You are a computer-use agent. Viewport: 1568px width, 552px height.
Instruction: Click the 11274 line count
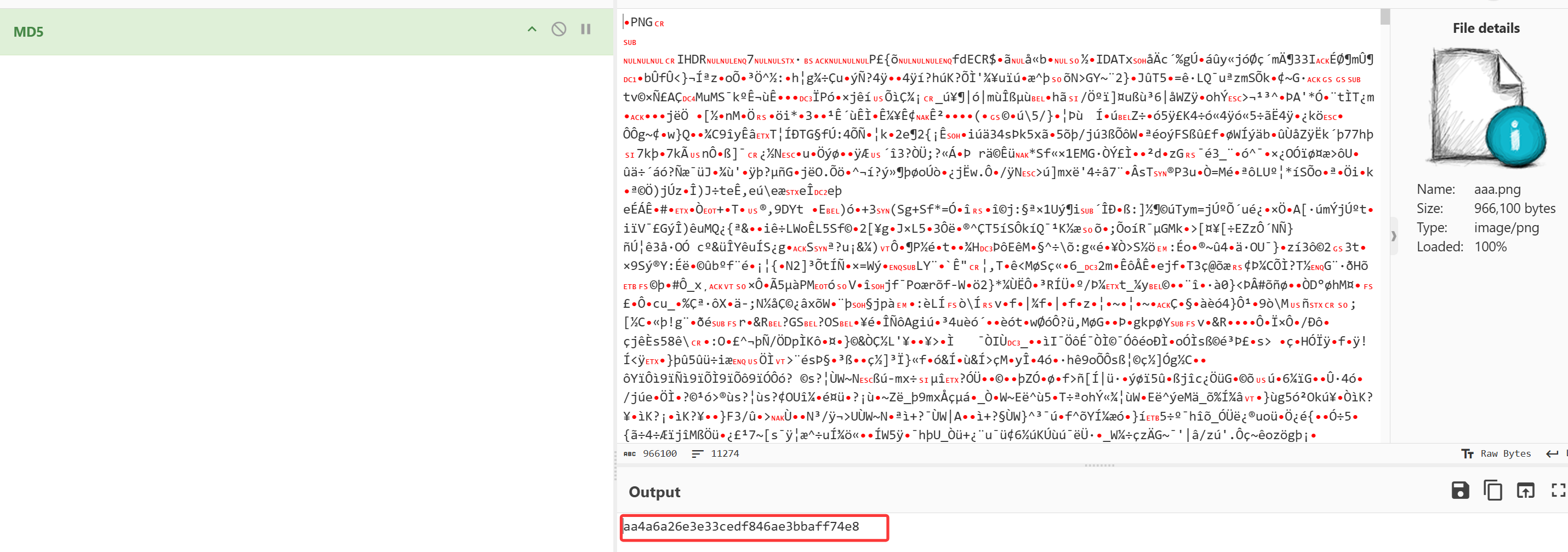[725, 453]
